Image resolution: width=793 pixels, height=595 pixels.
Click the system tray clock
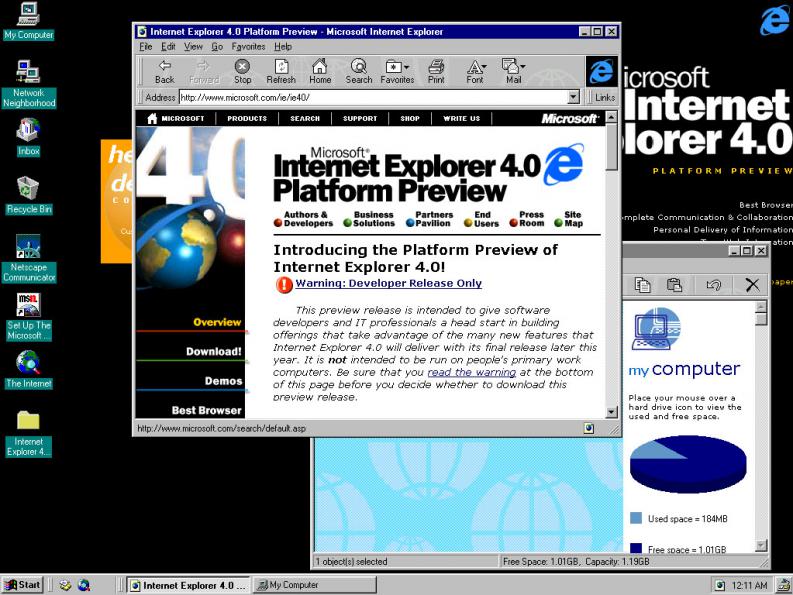(x=749, y=585)
